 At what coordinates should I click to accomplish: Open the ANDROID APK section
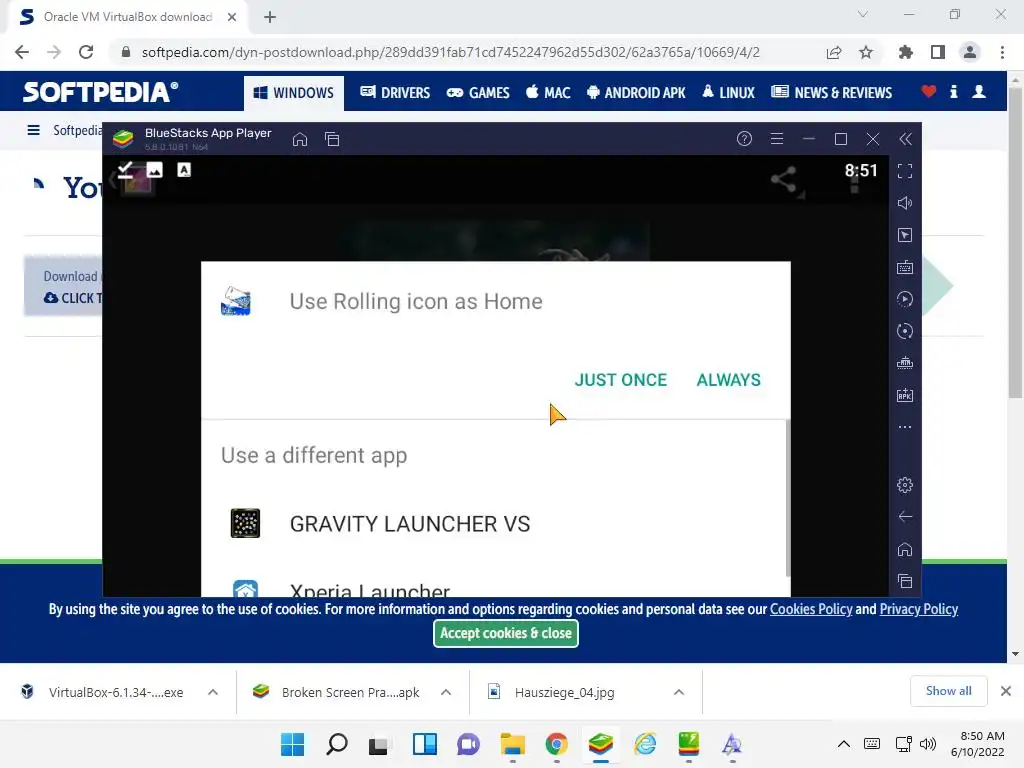[x=636, y=93]
